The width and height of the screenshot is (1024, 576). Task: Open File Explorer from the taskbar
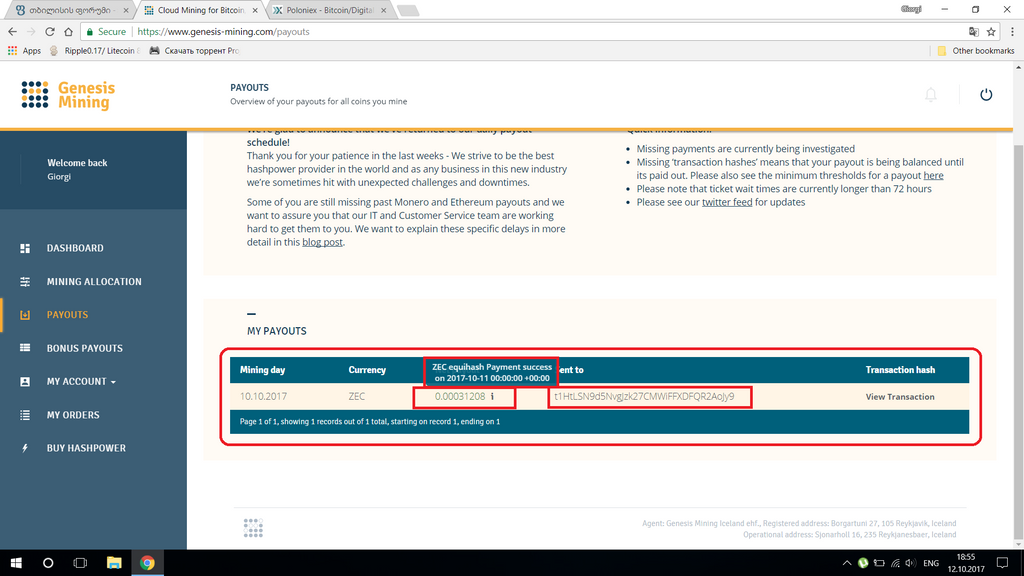pyautogui.click(x=114, y=563)
